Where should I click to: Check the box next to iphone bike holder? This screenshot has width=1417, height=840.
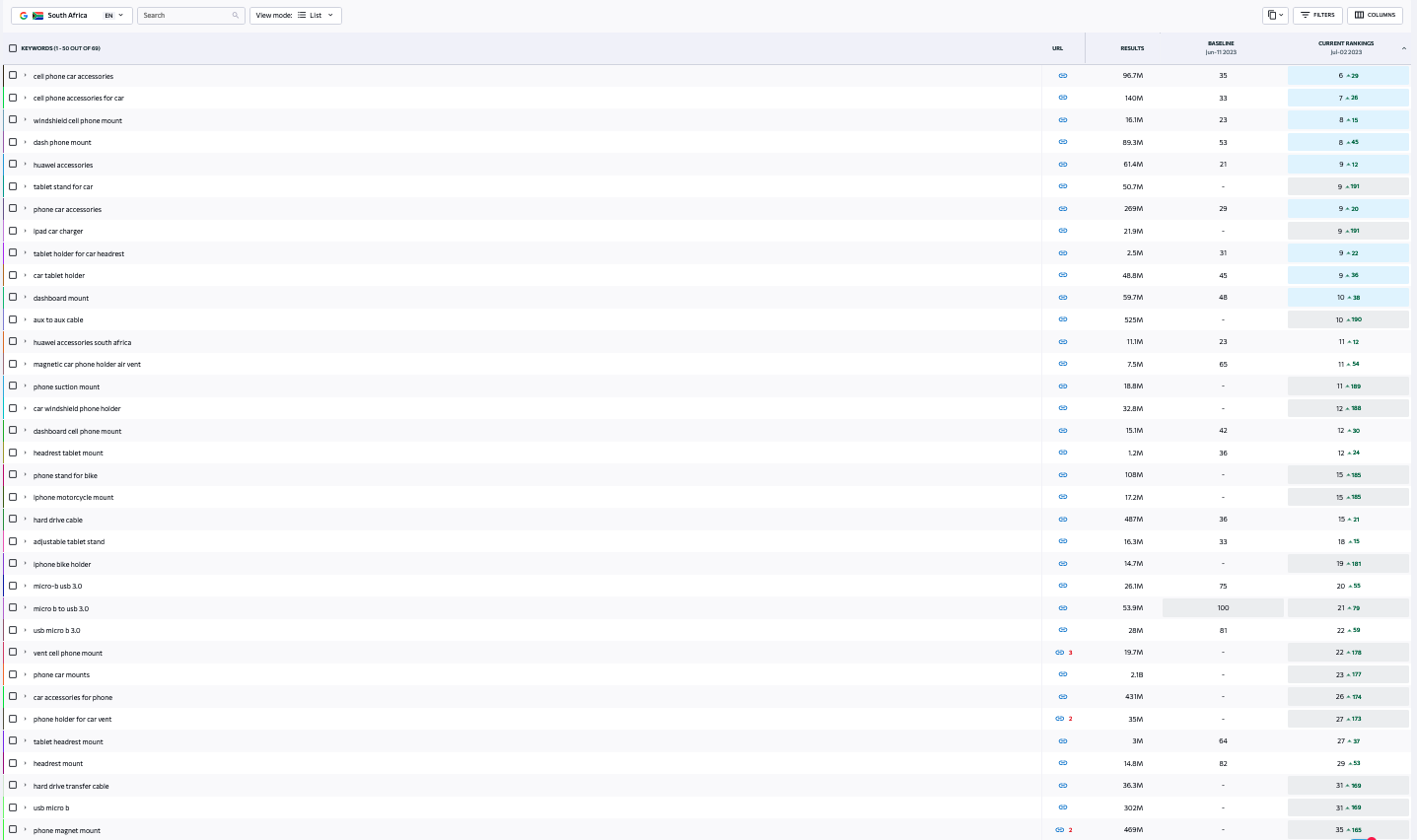(13, 564)
